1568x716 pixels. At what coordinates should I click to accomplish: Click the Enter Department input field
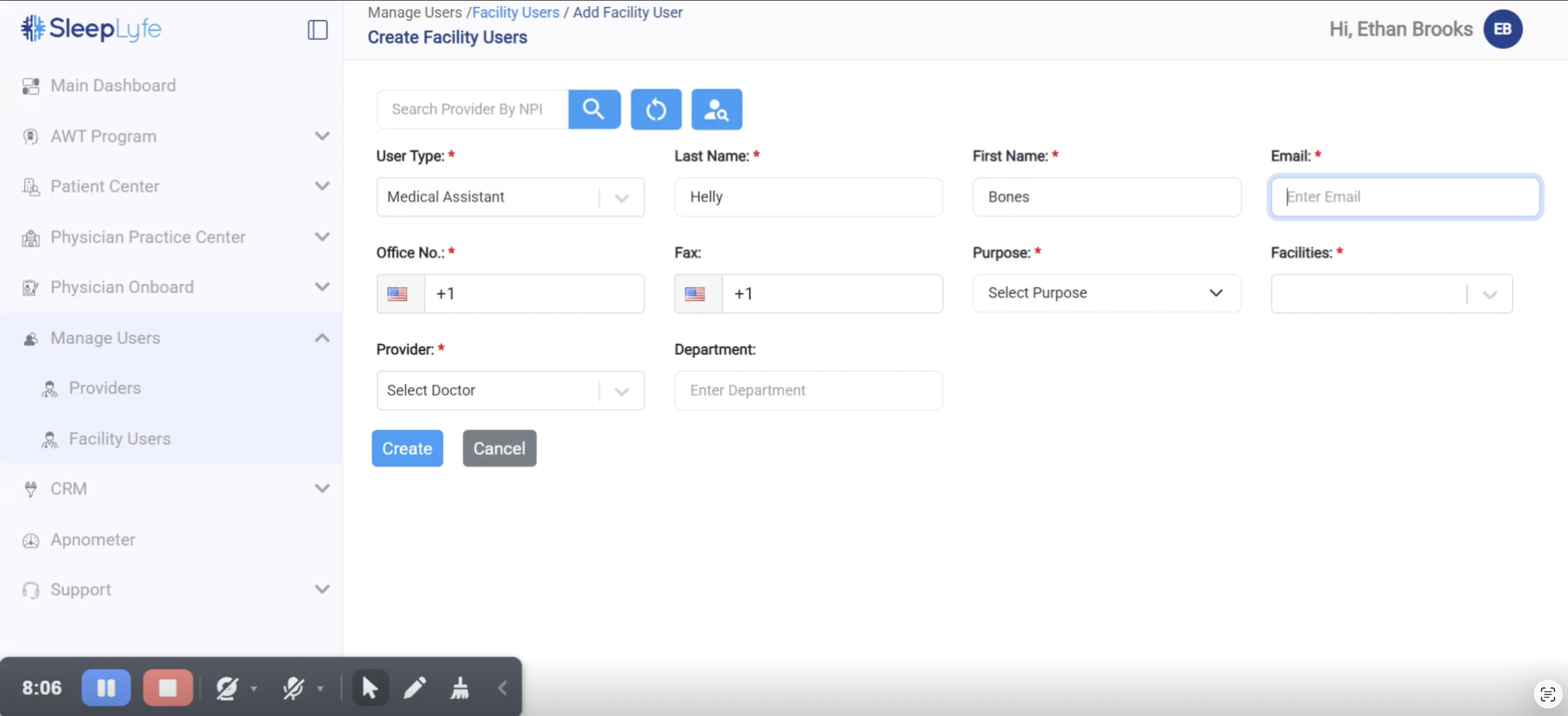pyautogui.click(x=808, y=390)
